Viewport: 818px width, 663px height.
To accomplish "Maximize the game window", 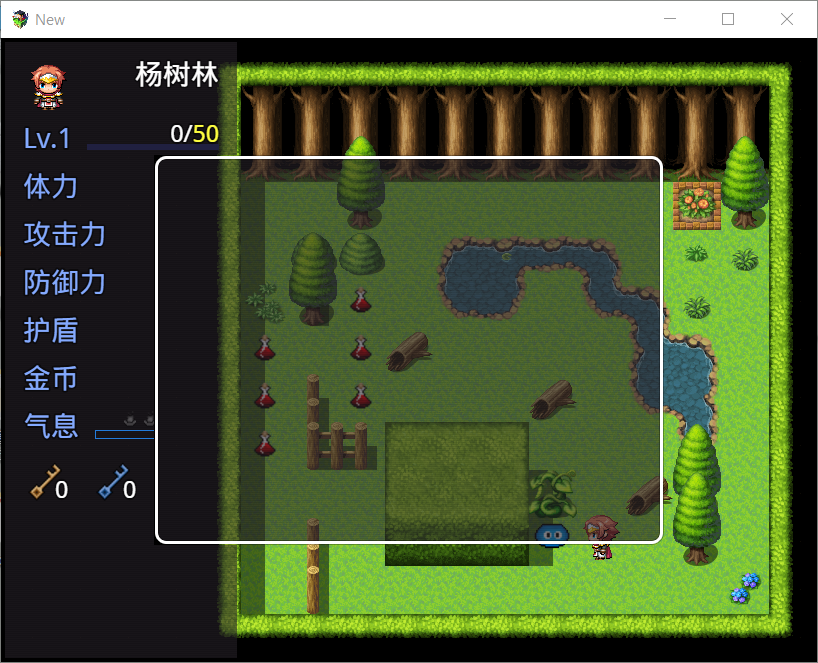I will 728,19.
